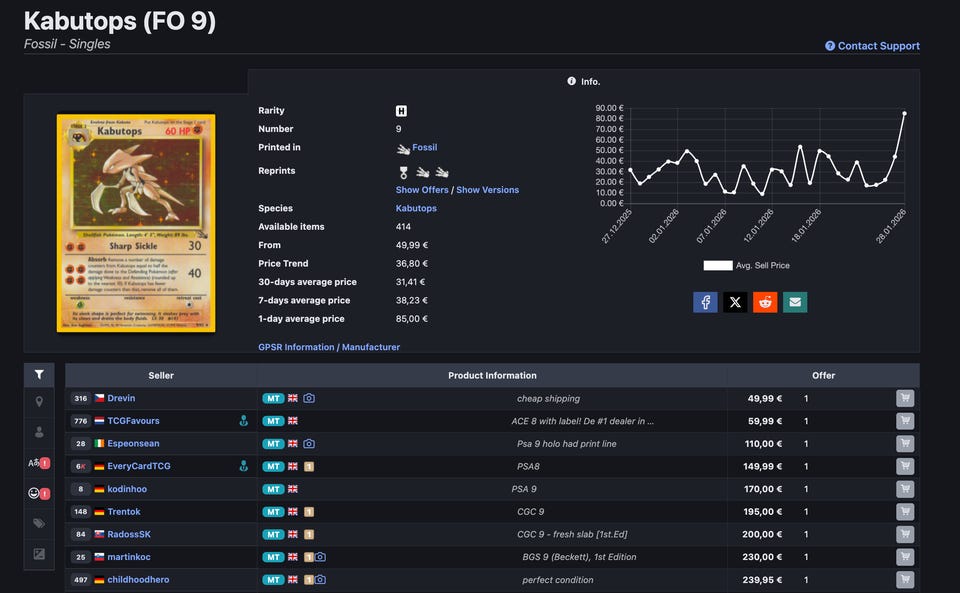Click the 'CGC 9 - fresh slab [1st.Ed]' comment
Viewport: 960px width, 593px height.
(572, 534)
